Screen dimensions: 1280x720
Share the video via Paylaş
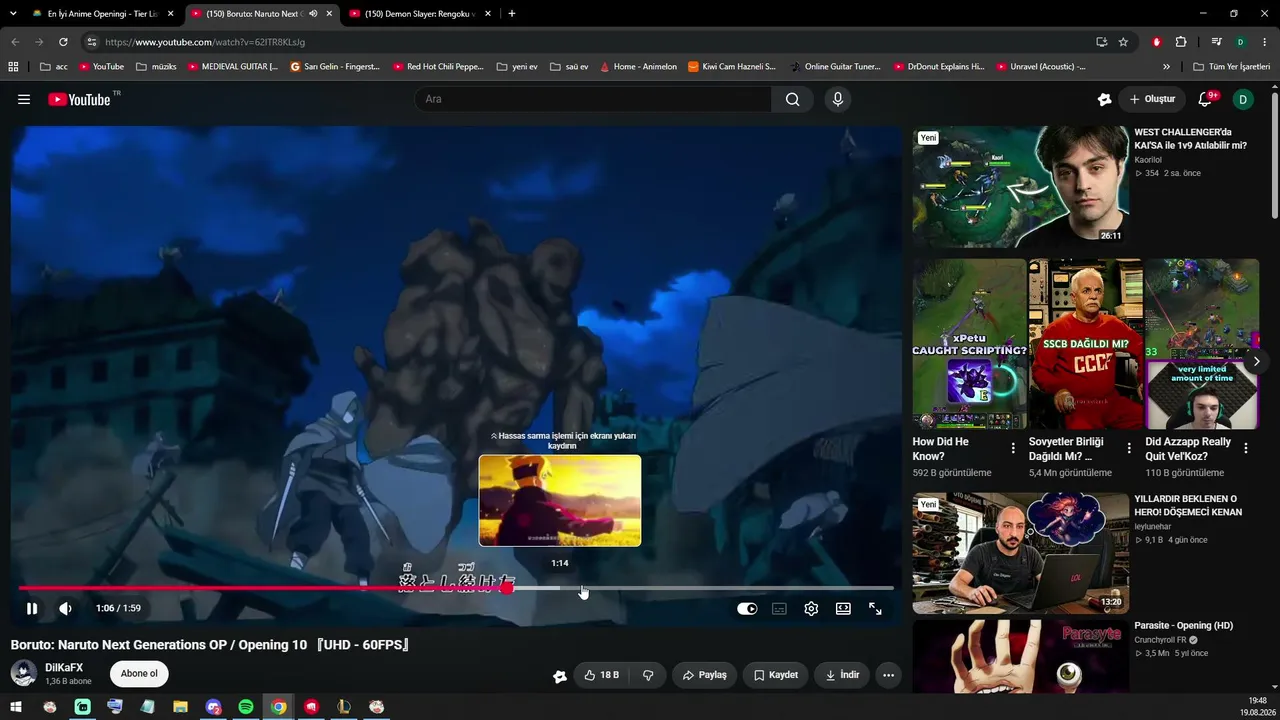[704, 675]
